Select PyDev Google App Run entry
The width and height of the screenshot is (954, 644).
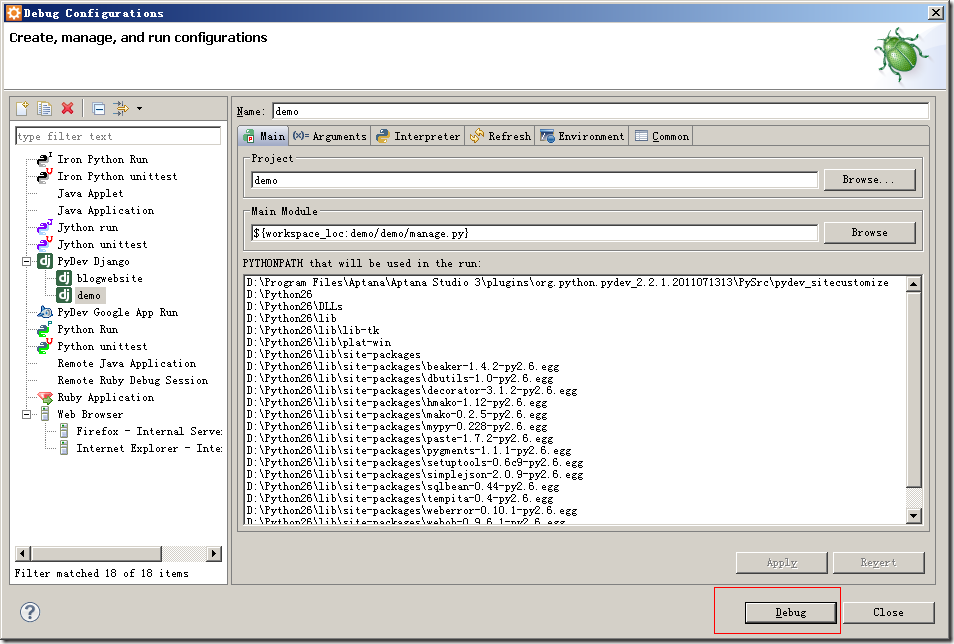117,312
